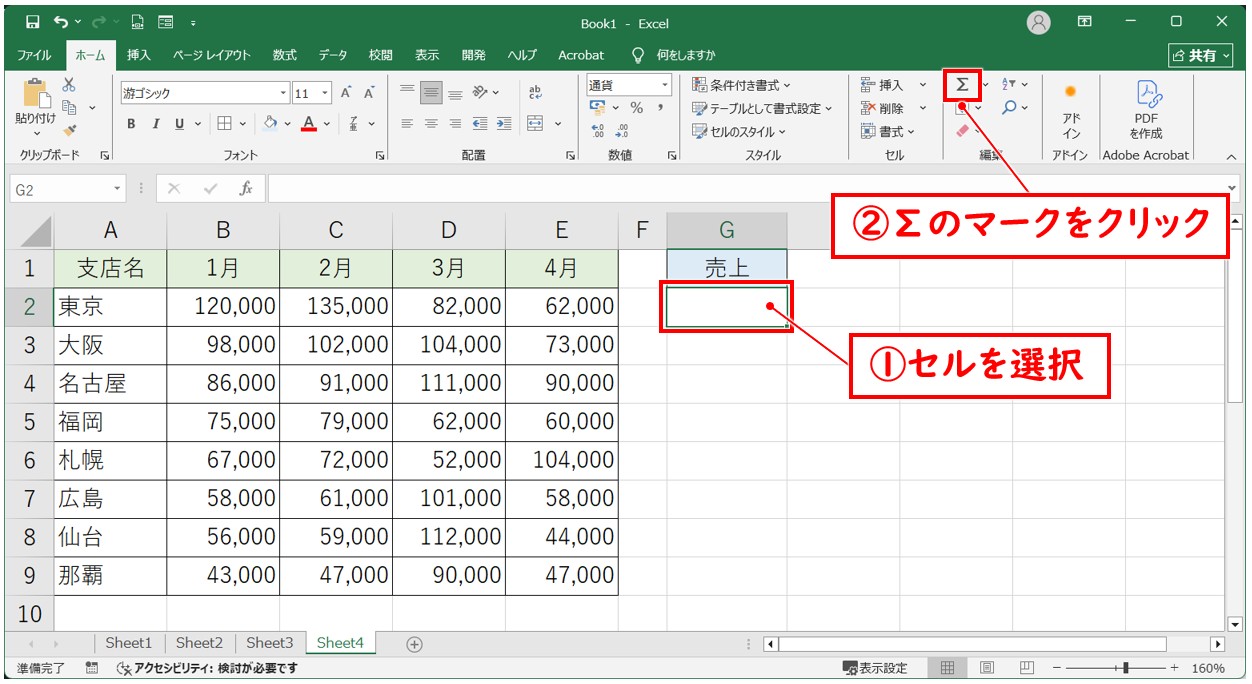The image size is (1252, 684).
Task: Click the fill color bucket icon
Action: (270, 124)
